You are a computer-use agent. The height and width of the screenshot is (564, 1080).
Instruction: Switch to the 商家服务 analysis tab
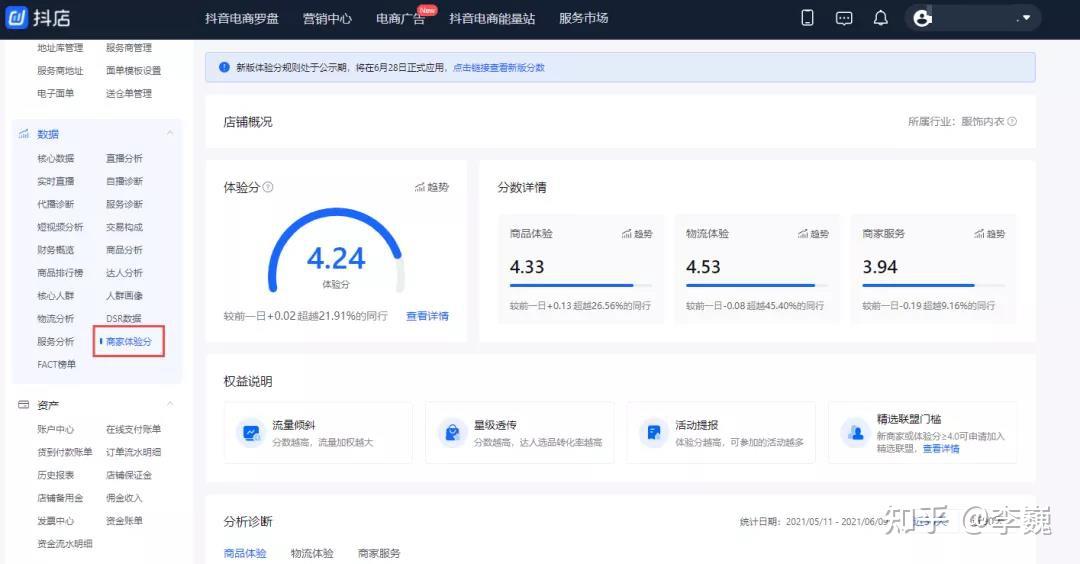[379, 553]
